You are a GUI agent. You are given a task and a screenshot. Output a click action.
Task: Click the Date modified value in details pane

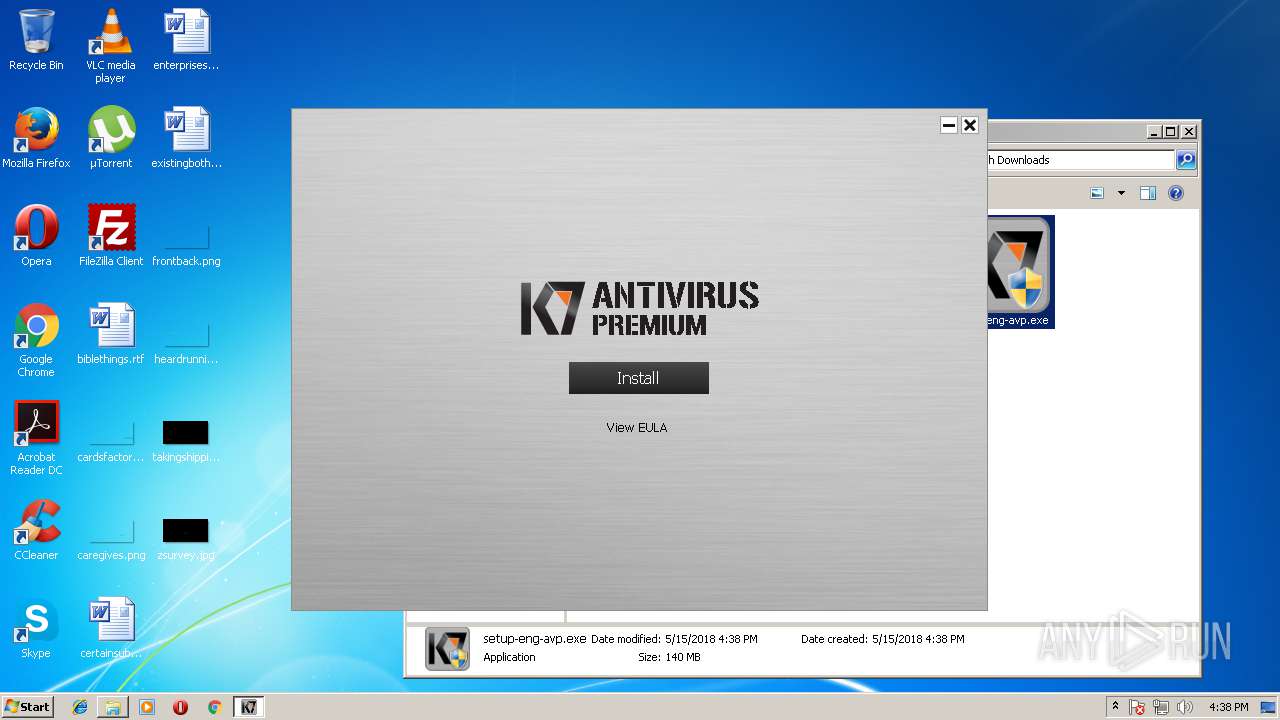tap(711, 639)
